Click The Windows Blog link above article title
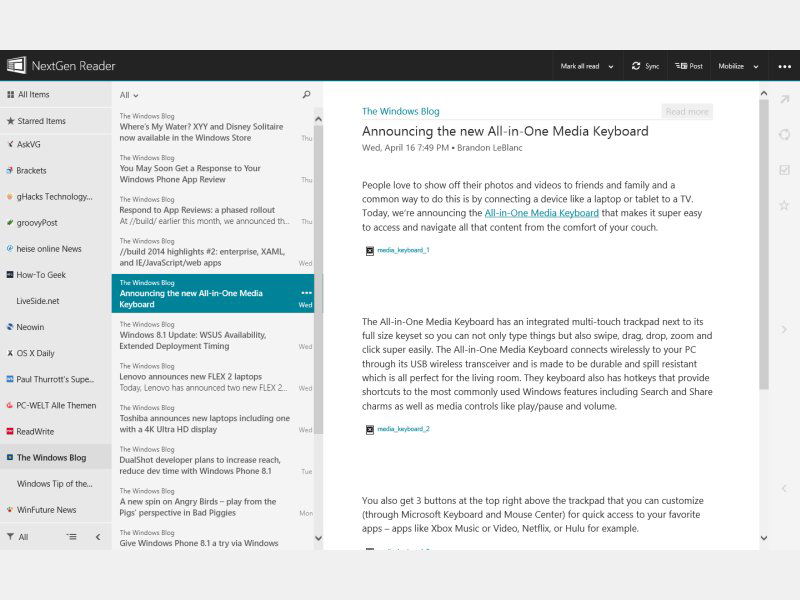 click(401, 111)
